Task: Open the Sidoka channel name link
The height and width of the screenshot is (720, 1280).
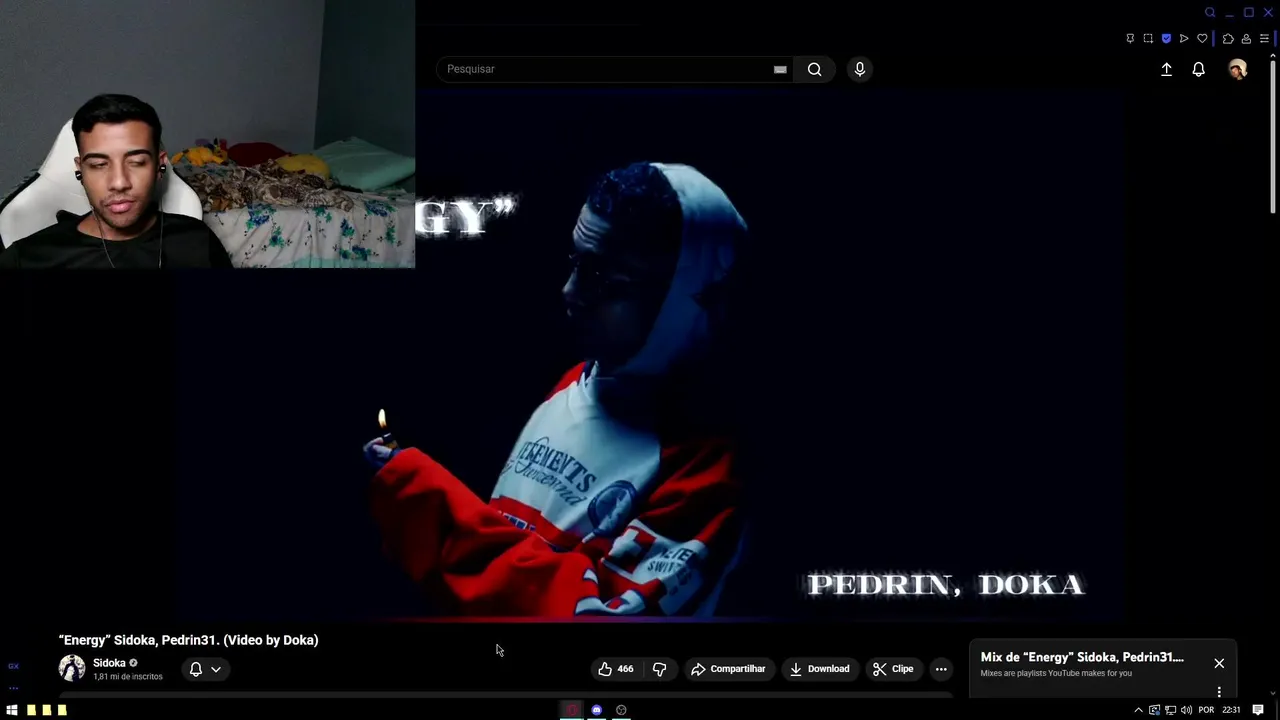Action: (x=109, y=663)
